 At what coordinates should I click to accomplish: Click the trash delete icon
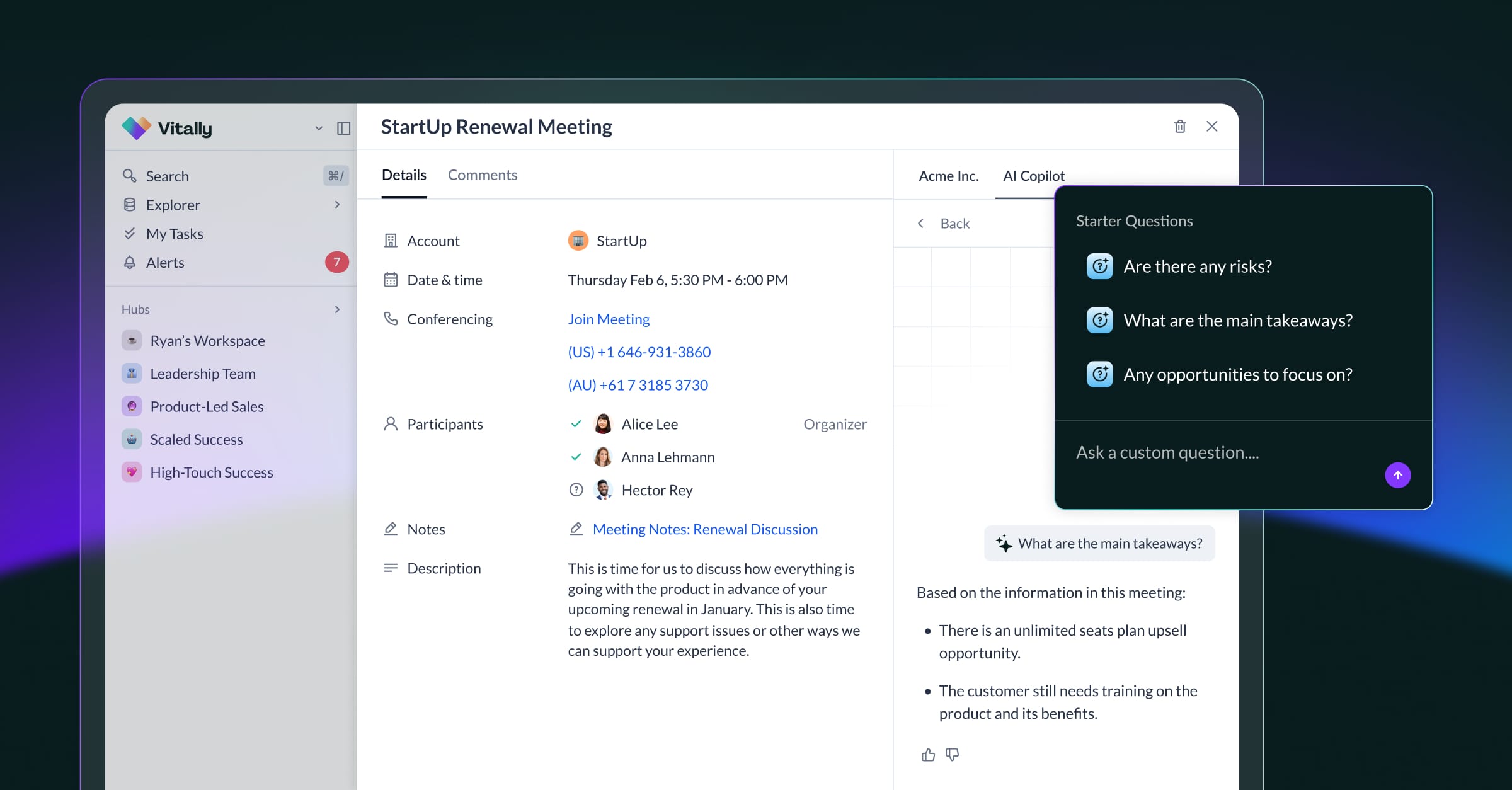(1180, 127)
